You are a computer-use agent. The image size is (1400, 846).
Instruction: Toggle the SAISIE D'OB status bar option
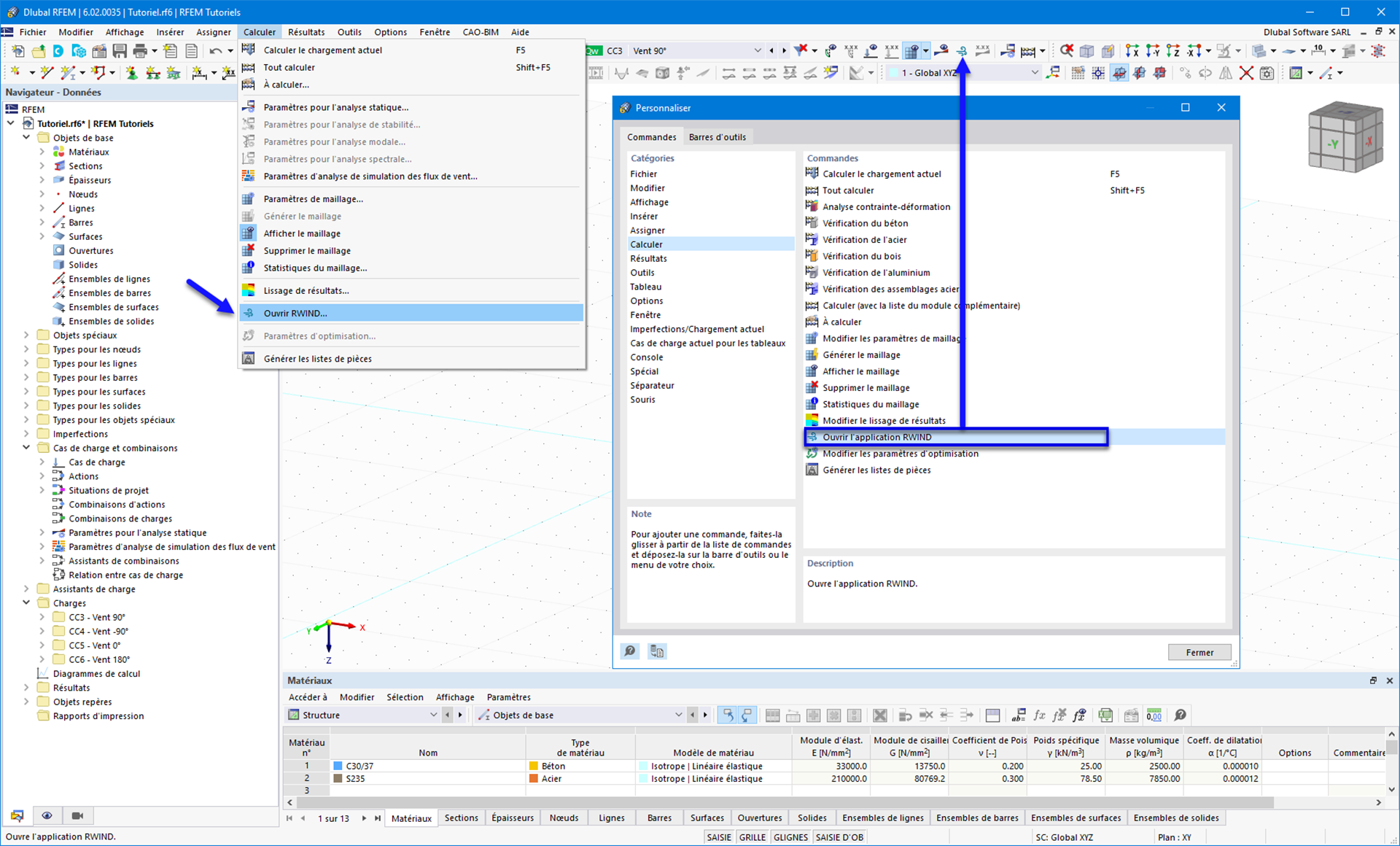839,837
